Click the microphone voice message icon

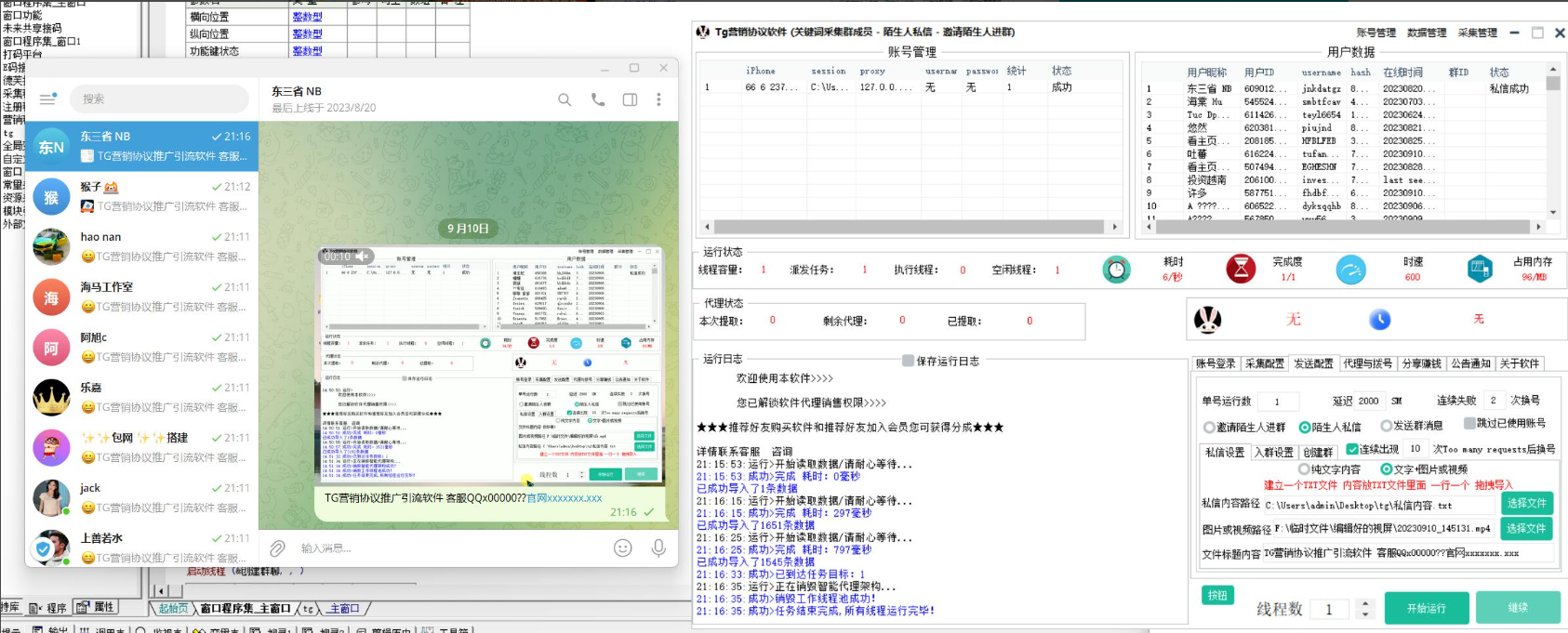tap(658, 548)
